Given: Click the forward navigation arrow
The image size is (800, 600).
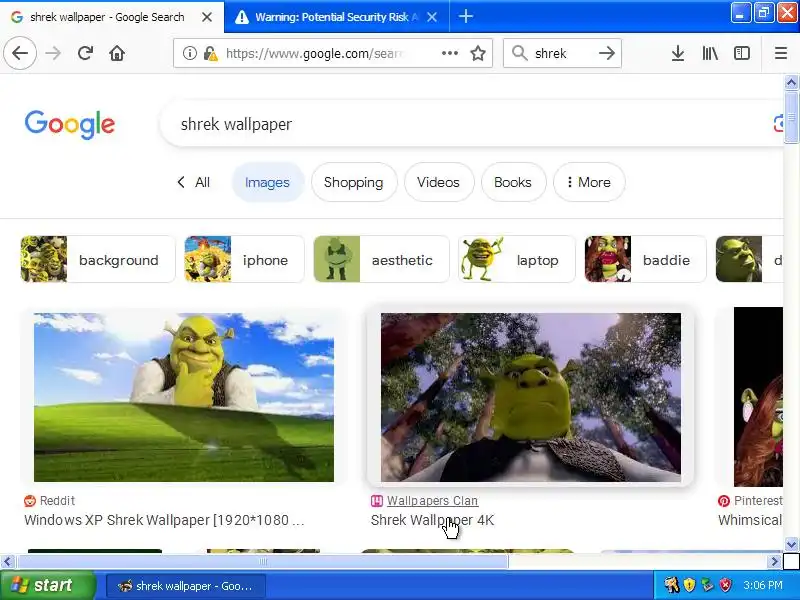Looking at the screenshot, I should tap(53, 53).
